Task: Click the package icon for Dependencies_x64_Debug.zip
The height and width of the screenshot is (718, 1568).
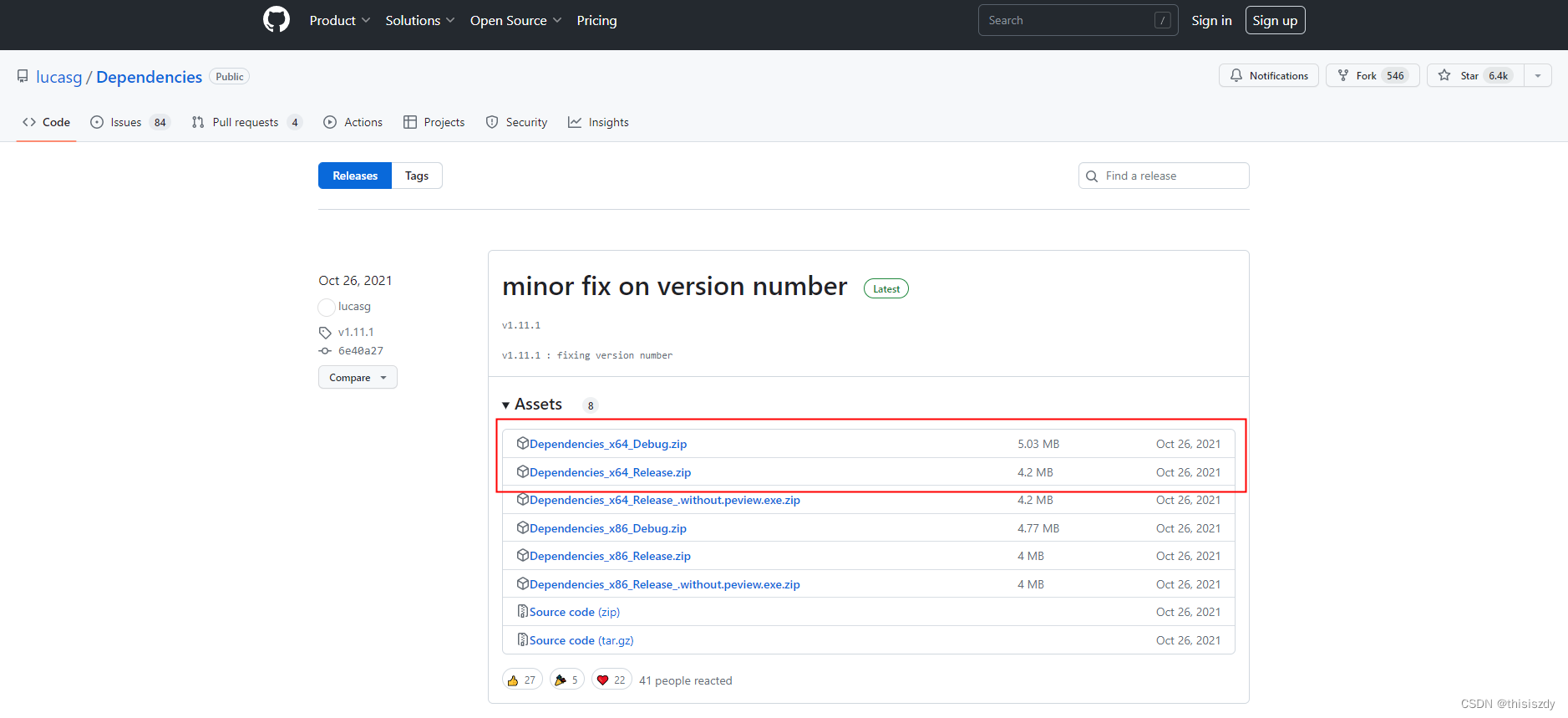Action: 523,443
